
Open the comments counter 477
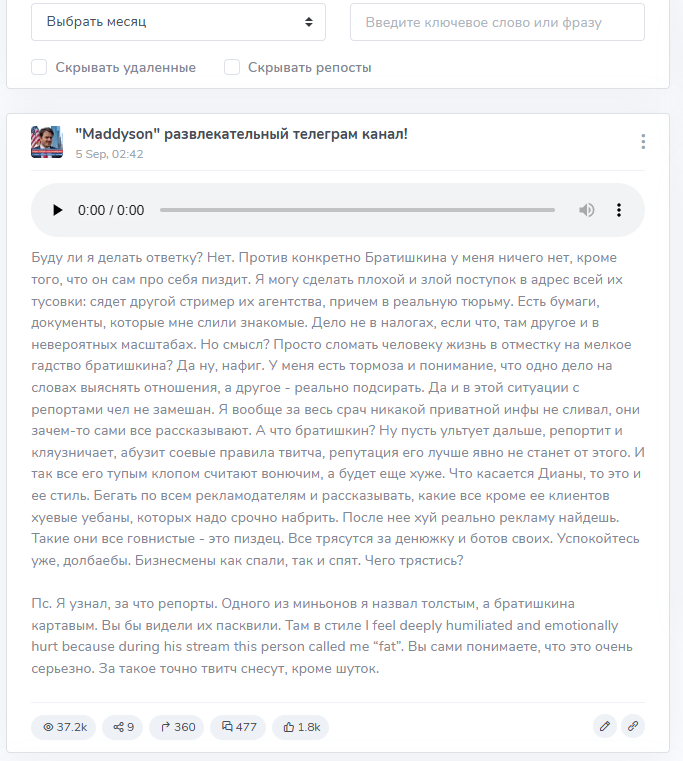coord(238,727)
